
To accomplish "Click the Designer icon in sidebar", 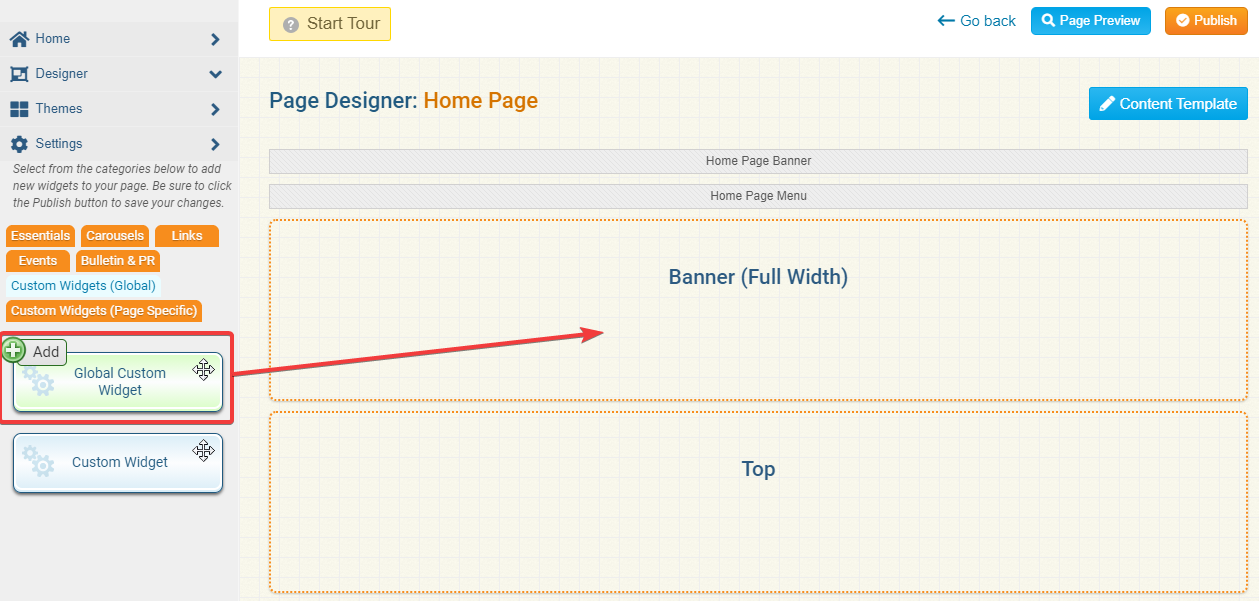I will [19, 74].
